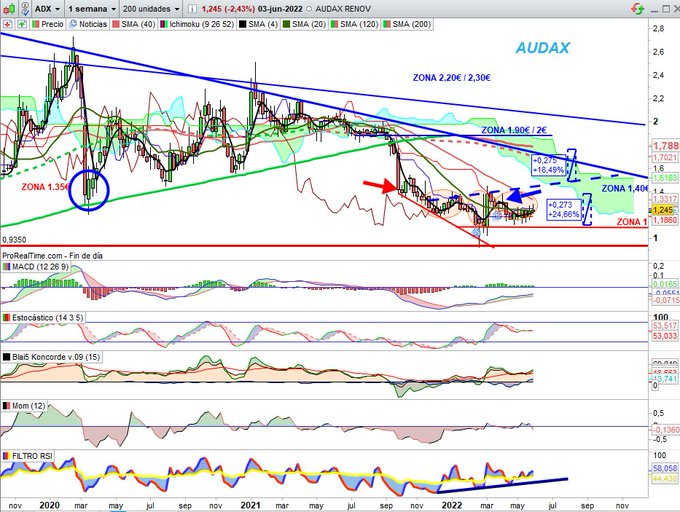Open Ichimoku (9 26 52) settings
The image size is (680, 512).
pos(197,24)
